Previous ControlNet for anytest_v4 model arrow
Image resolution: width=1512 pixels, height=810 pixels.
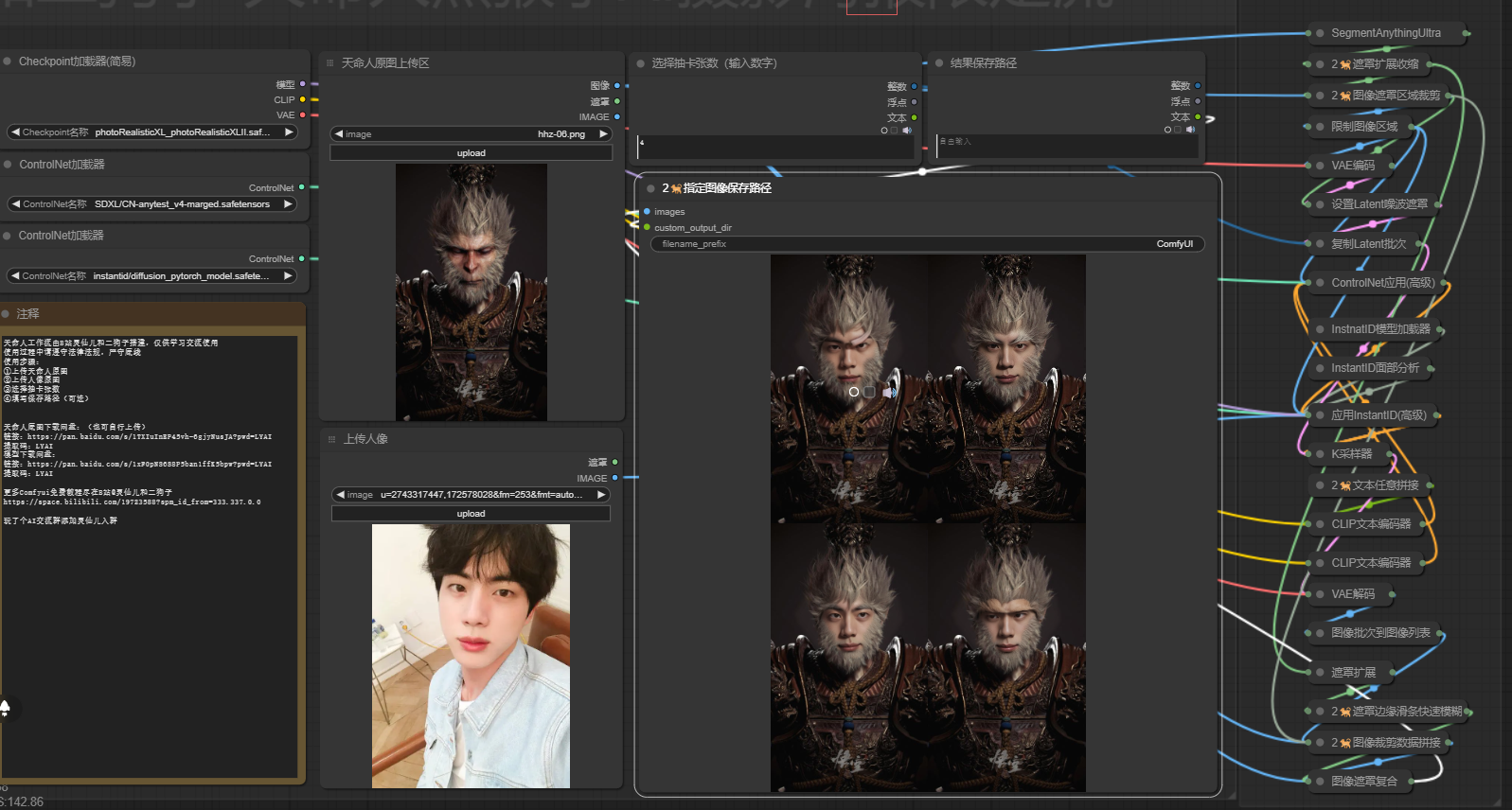[x=15, y=204]
